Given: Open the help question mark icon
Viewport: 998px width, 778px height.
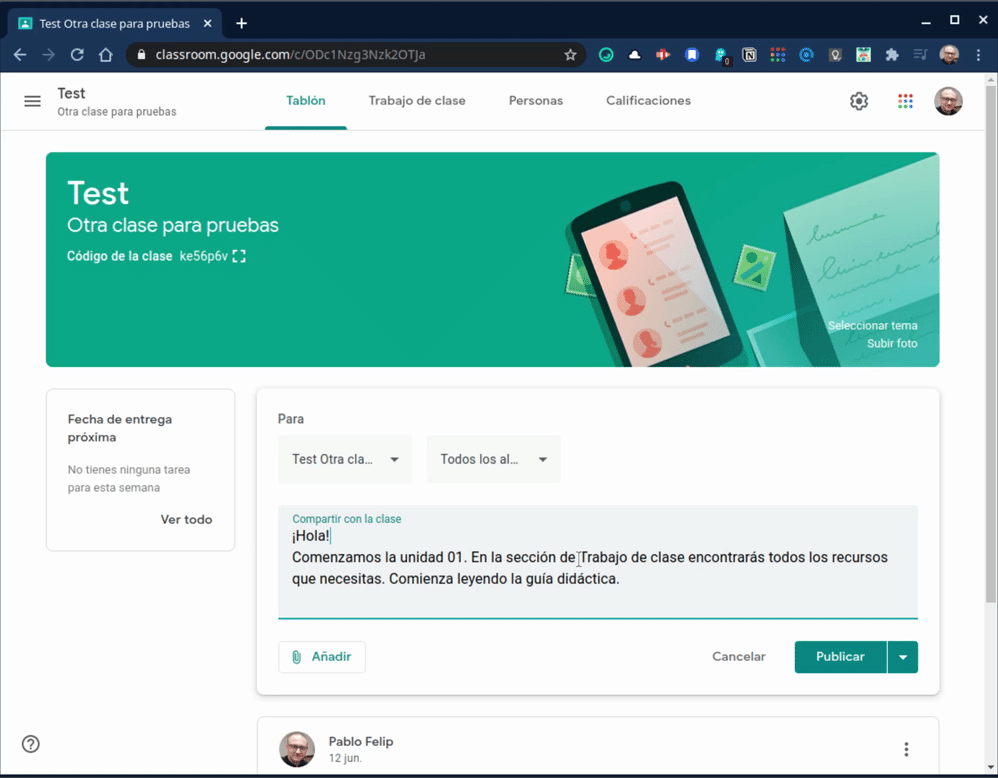Looking at the screenshot, I should [x=31, y=744].
